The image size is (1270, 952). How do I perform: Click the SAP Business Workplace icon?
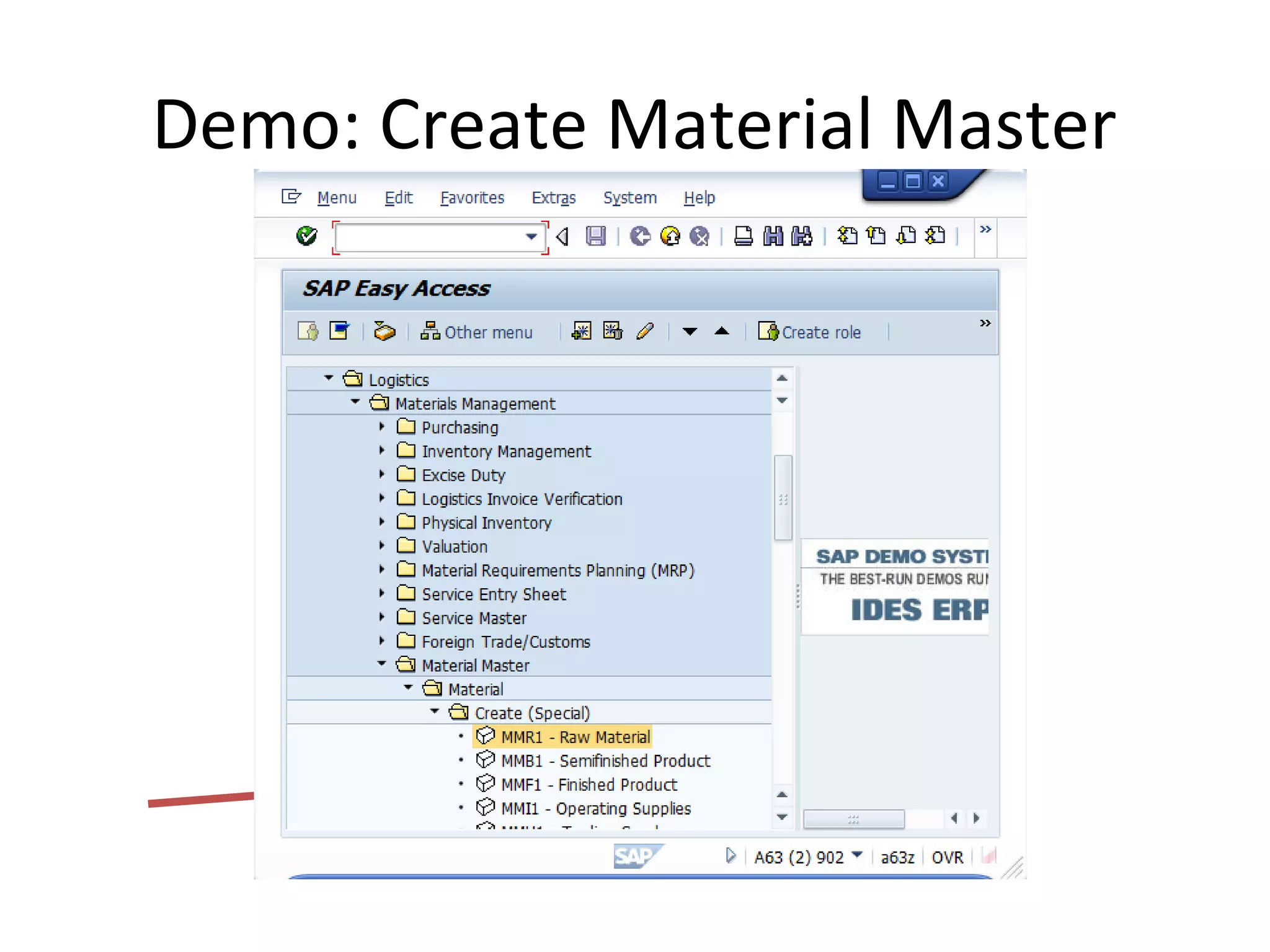coord(384,331)
